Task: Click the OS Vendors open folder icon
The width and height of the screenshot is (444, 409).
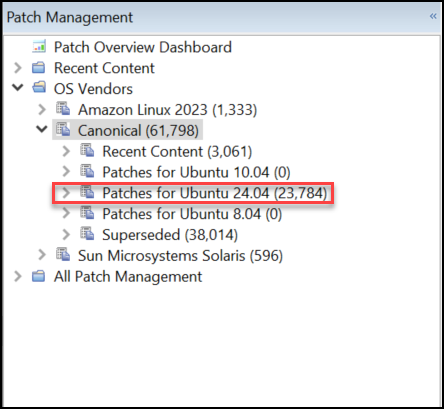Action: (x=39, y=88)
